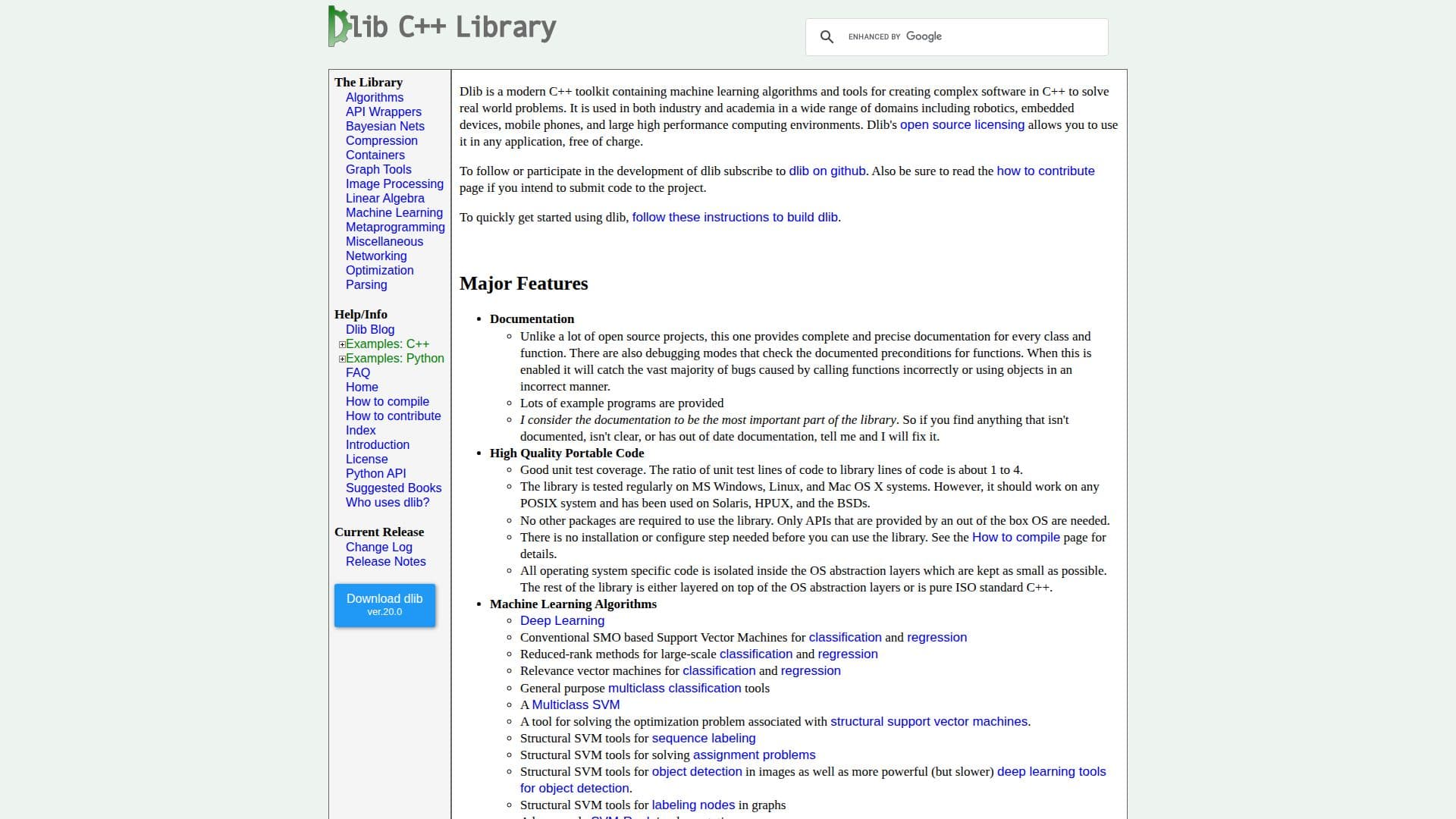Click the High Quality Portable Code heading
This screenshot has height=819, width=1456.
pos(566,453)
